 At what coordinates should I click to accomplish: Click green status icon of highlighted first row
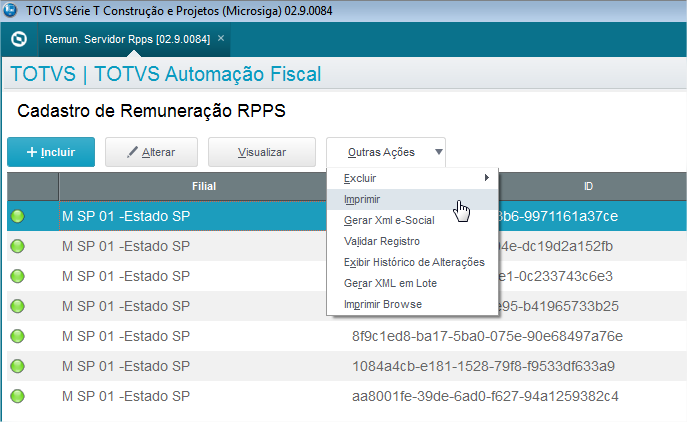(18, 216)
